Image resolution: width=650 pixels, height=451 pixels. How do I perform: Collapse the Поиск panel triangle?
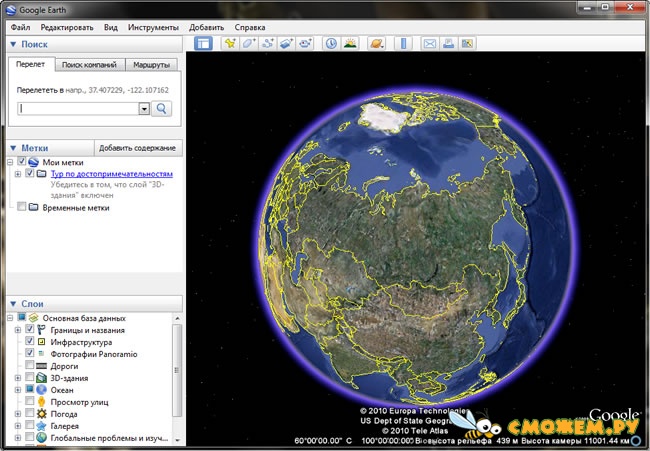[13, 44]
